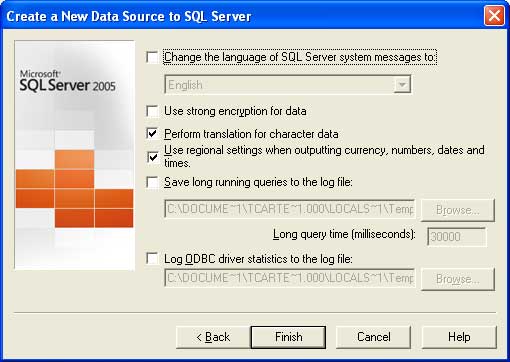Click the English language combo box

coord(288,85)
